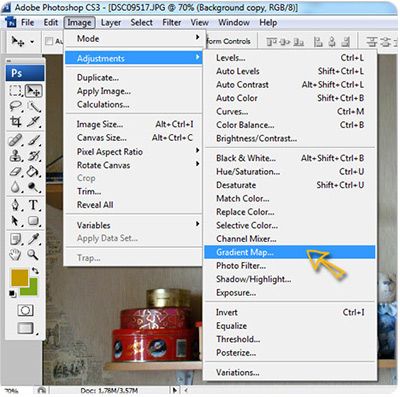The width and height of the screenshot is (400, 397).
Task: Select the Healing Brush tool
Action: point(15,140)
